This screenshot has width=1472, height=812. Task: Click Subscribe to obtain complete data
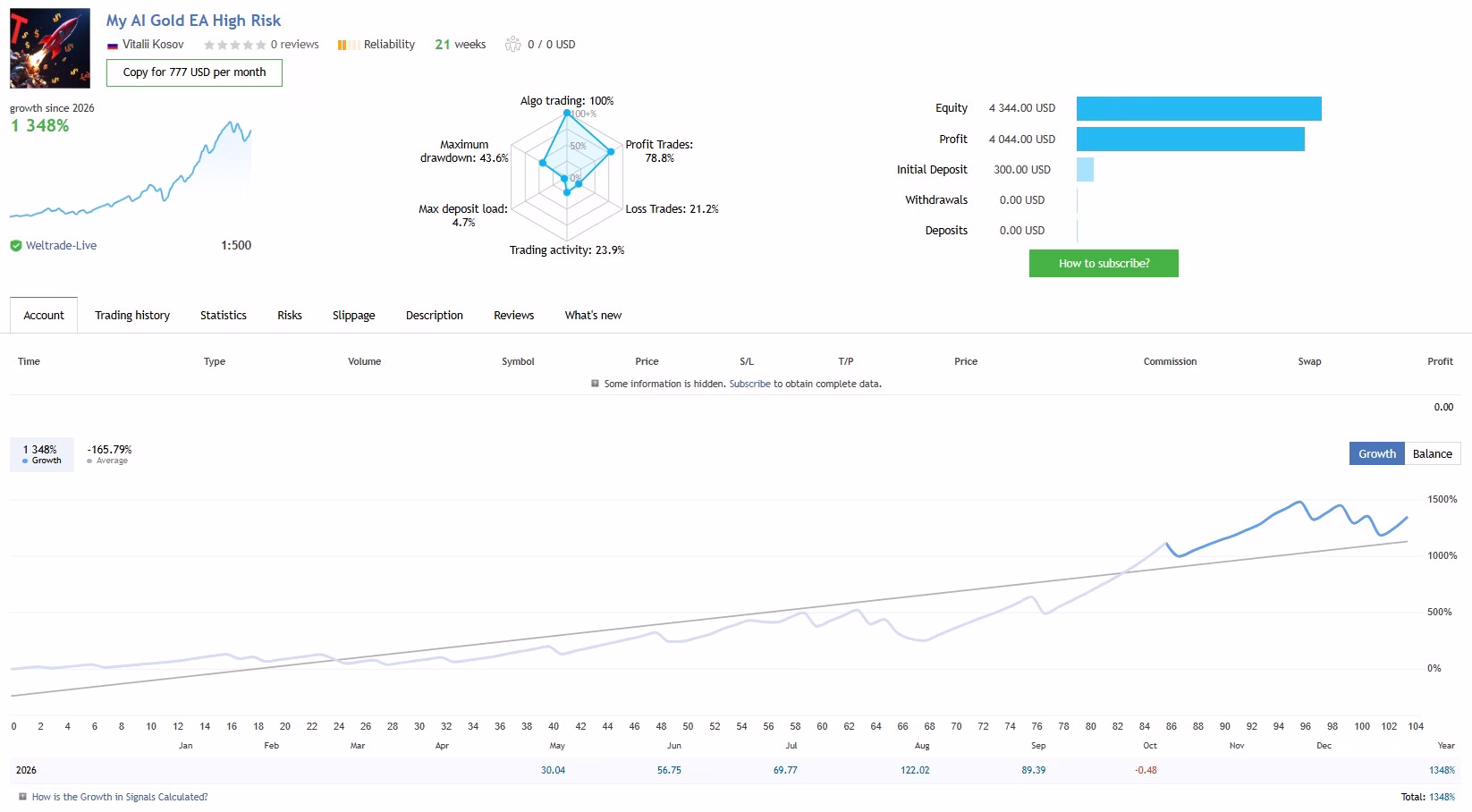coord(749,384)
